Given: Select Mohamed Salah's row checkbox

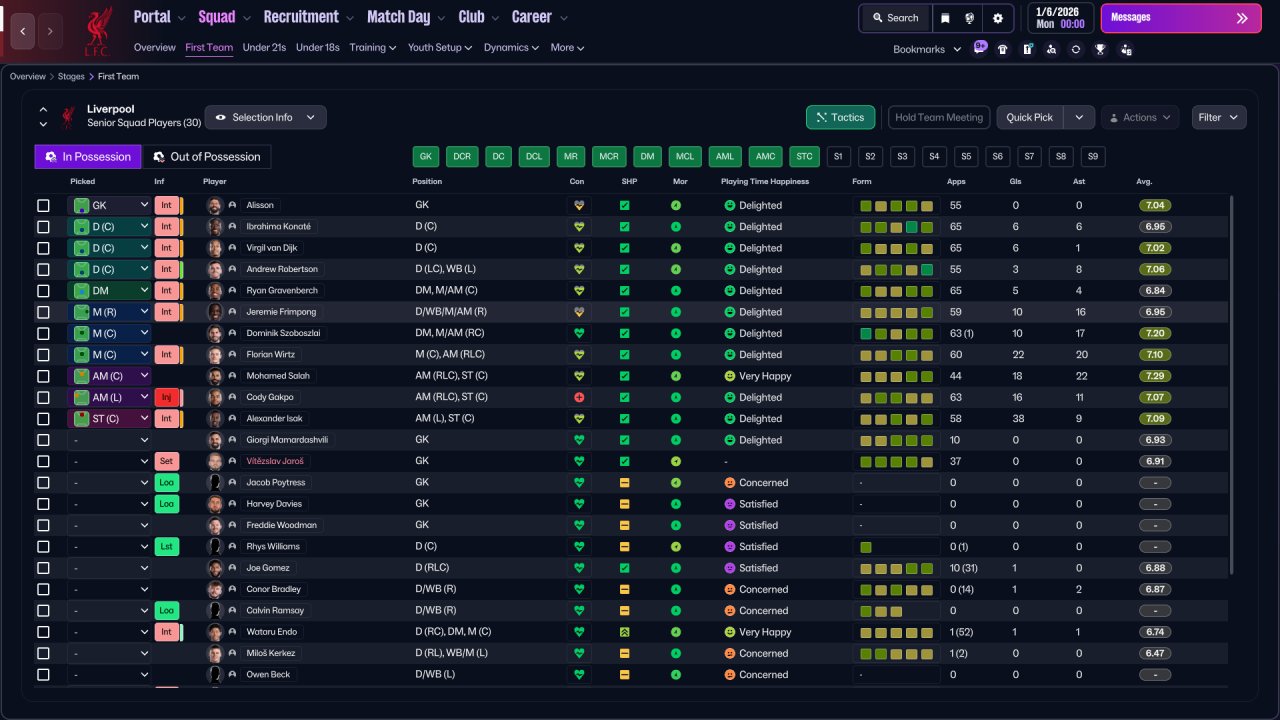Looking at the screenshot, I should (x=43, y=376).
